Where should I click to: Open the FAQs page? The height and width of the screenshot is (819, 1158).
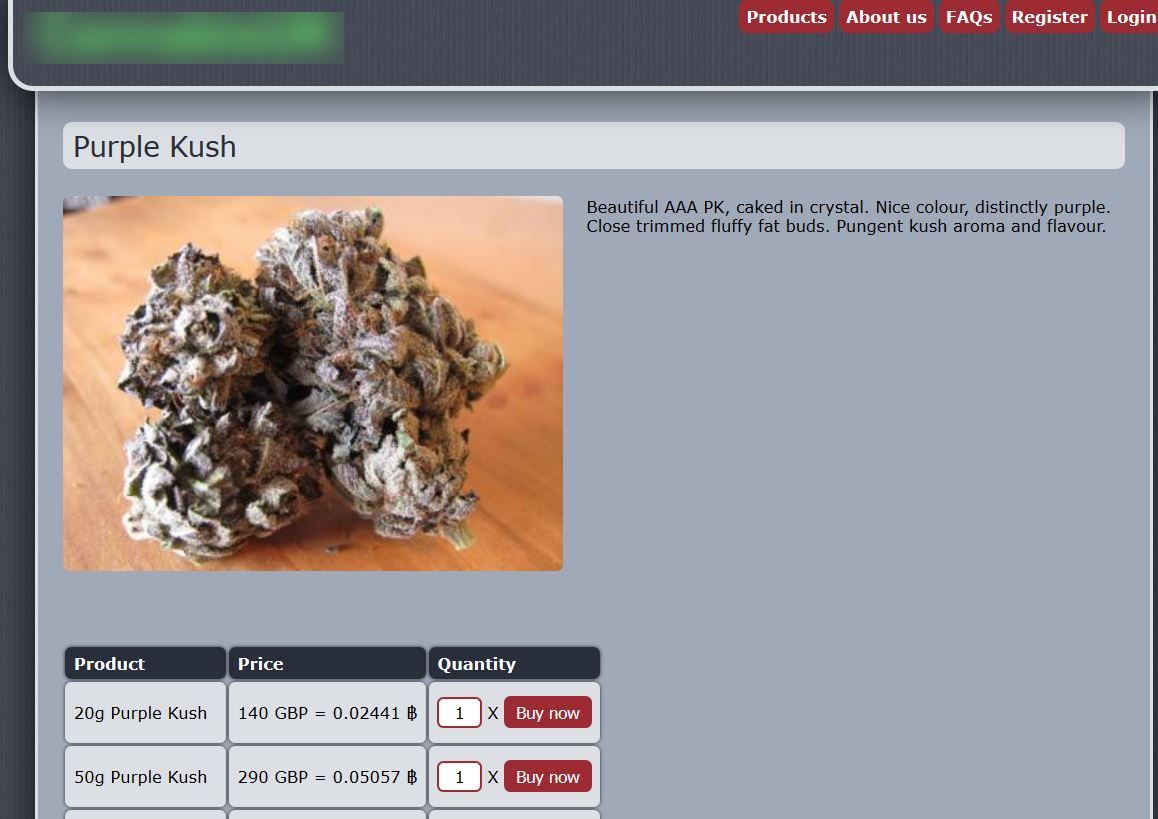tap(969, 17)
